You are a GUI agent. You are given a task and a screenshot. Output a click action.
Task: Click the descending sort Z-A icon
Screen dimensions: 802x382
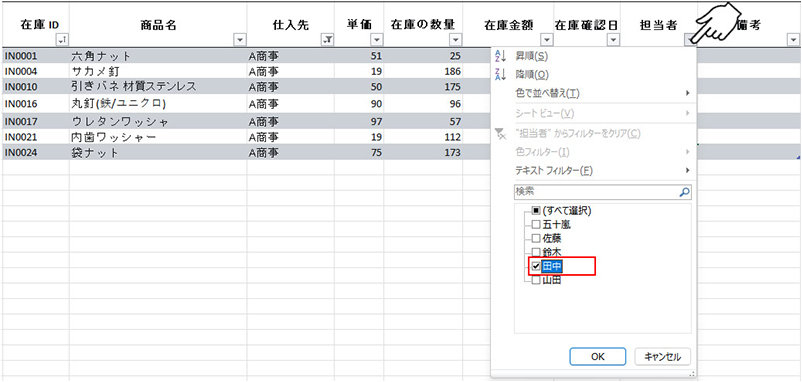click(500, 75)
